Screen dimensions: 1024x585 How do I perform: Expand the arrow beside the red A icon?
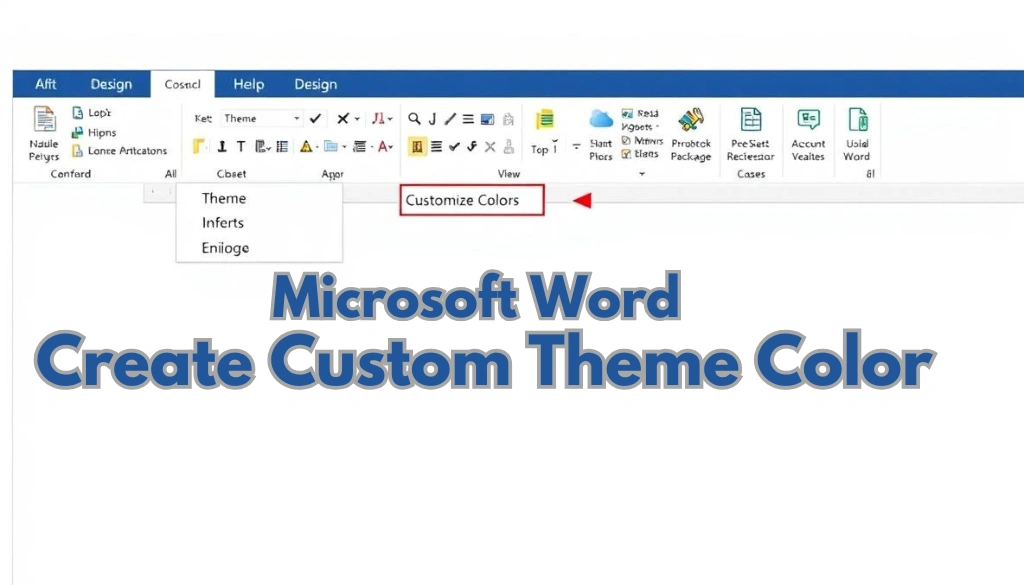(x=391, y=147)
